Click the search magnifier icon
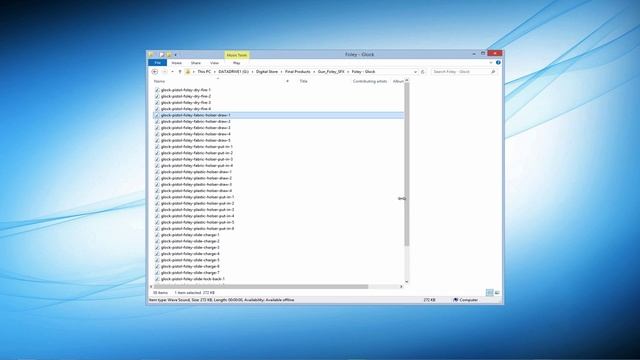The width and height of the screenshot is (640, 360). coord(493,72)
